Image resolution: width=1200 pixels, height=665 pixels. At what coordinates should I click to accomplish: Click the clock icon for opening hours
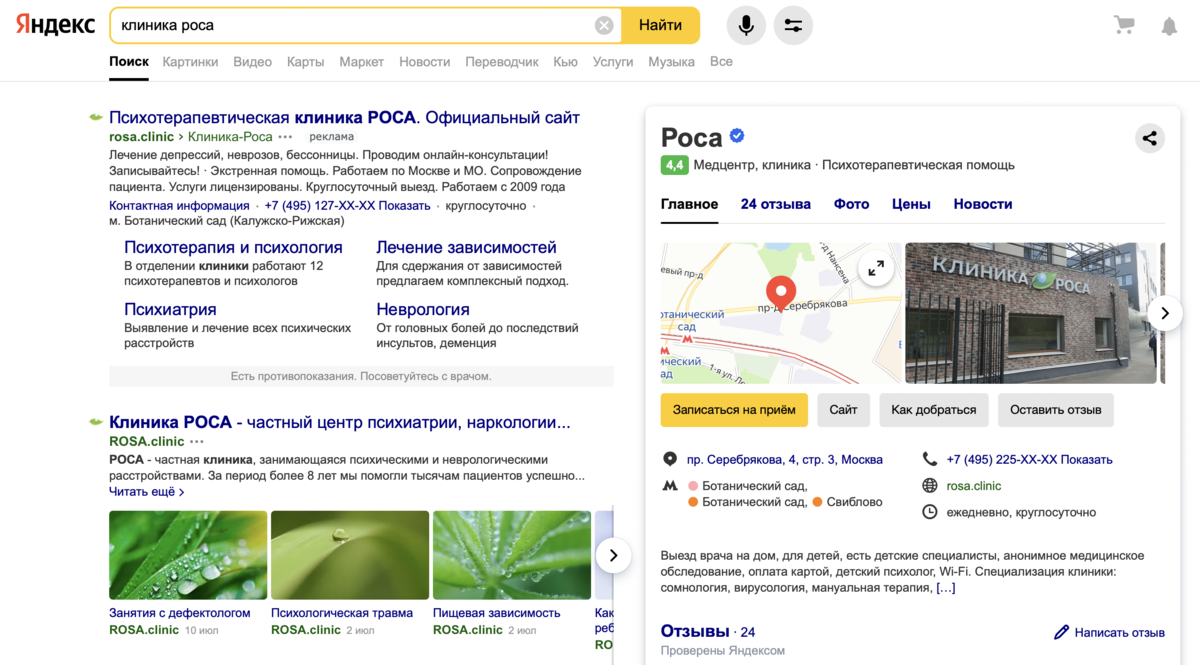pos(930,512)
